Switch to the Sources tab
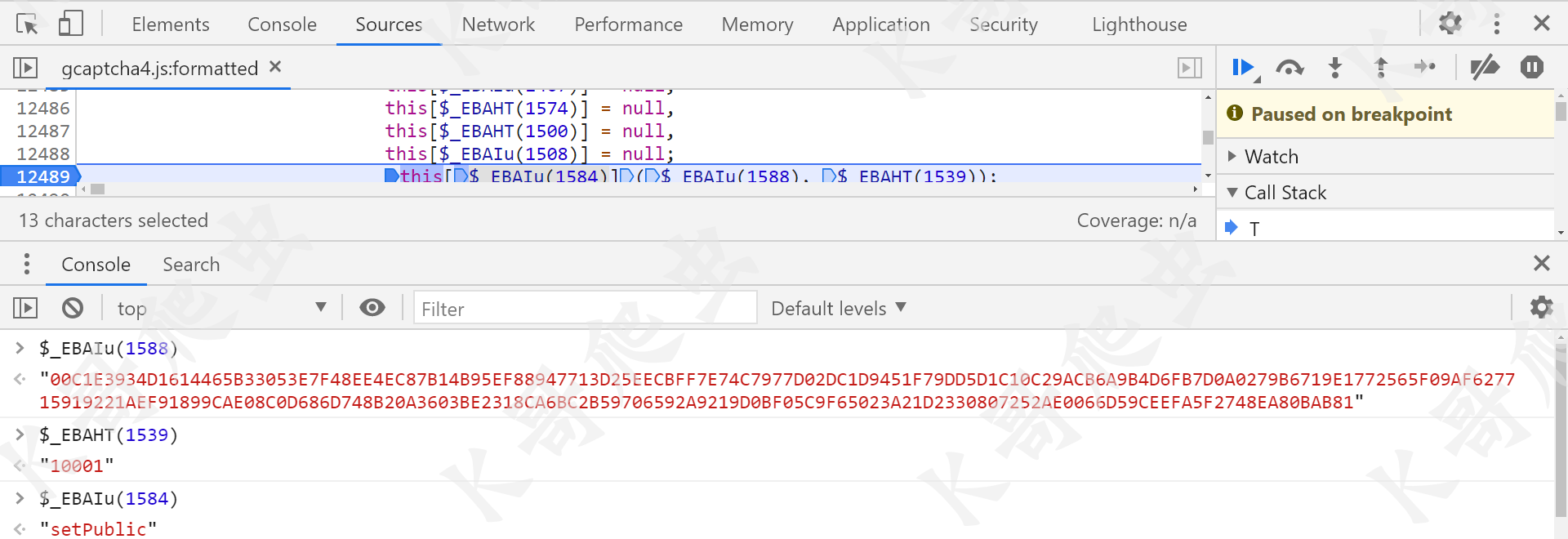1568x539 pixels. 389,24
